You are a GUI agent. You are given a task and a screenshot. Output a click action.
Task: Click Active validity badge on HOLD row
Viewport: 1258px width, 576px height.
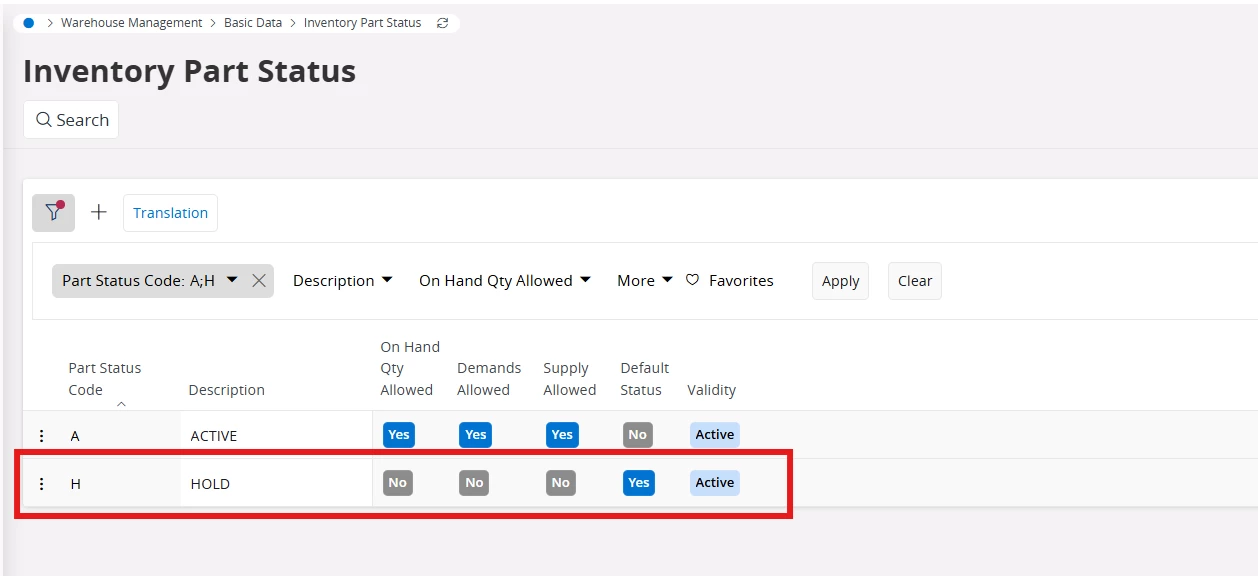pos(715,483)
